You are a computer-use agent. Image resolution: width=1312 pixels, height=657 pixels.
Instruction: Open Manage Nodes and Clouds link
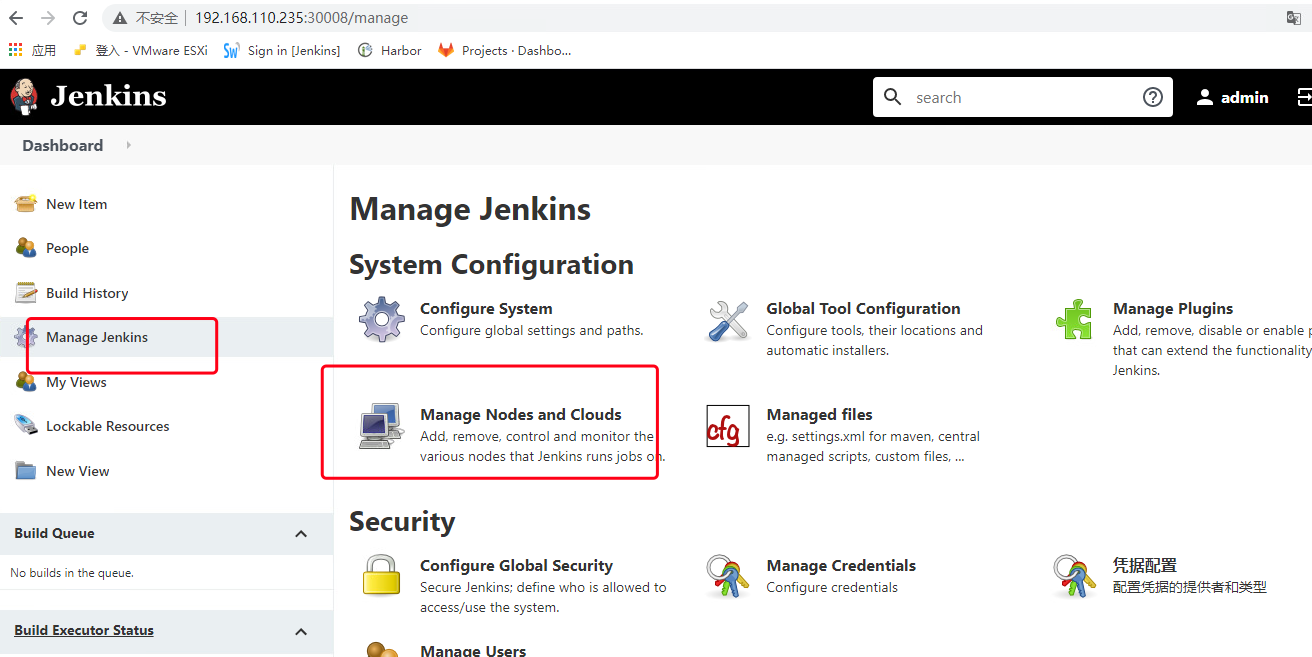coord(521,415)
